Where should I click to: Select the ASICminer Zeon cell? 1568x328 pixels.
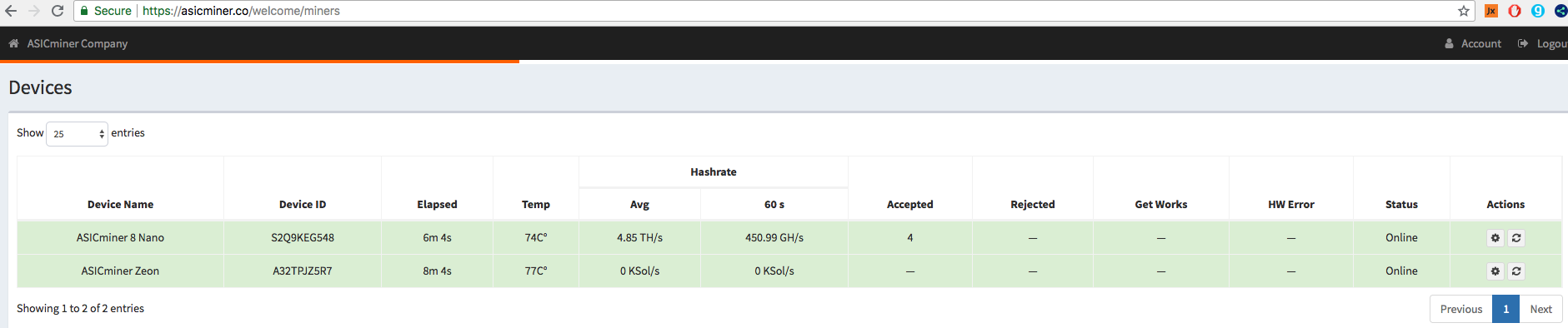pos(120,271)
